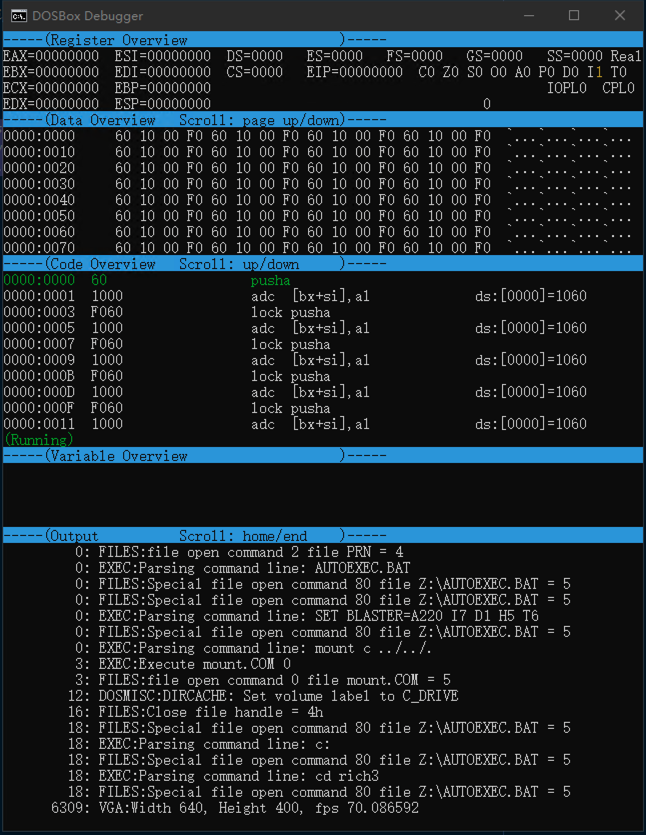
Task: Select the Register Overview header
Action: [323, 39]
